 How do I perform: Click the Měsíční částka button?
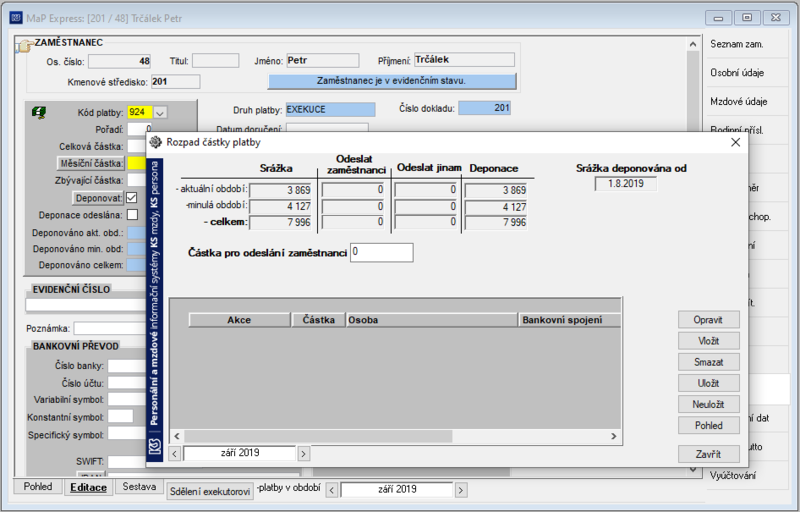point(91,163)
